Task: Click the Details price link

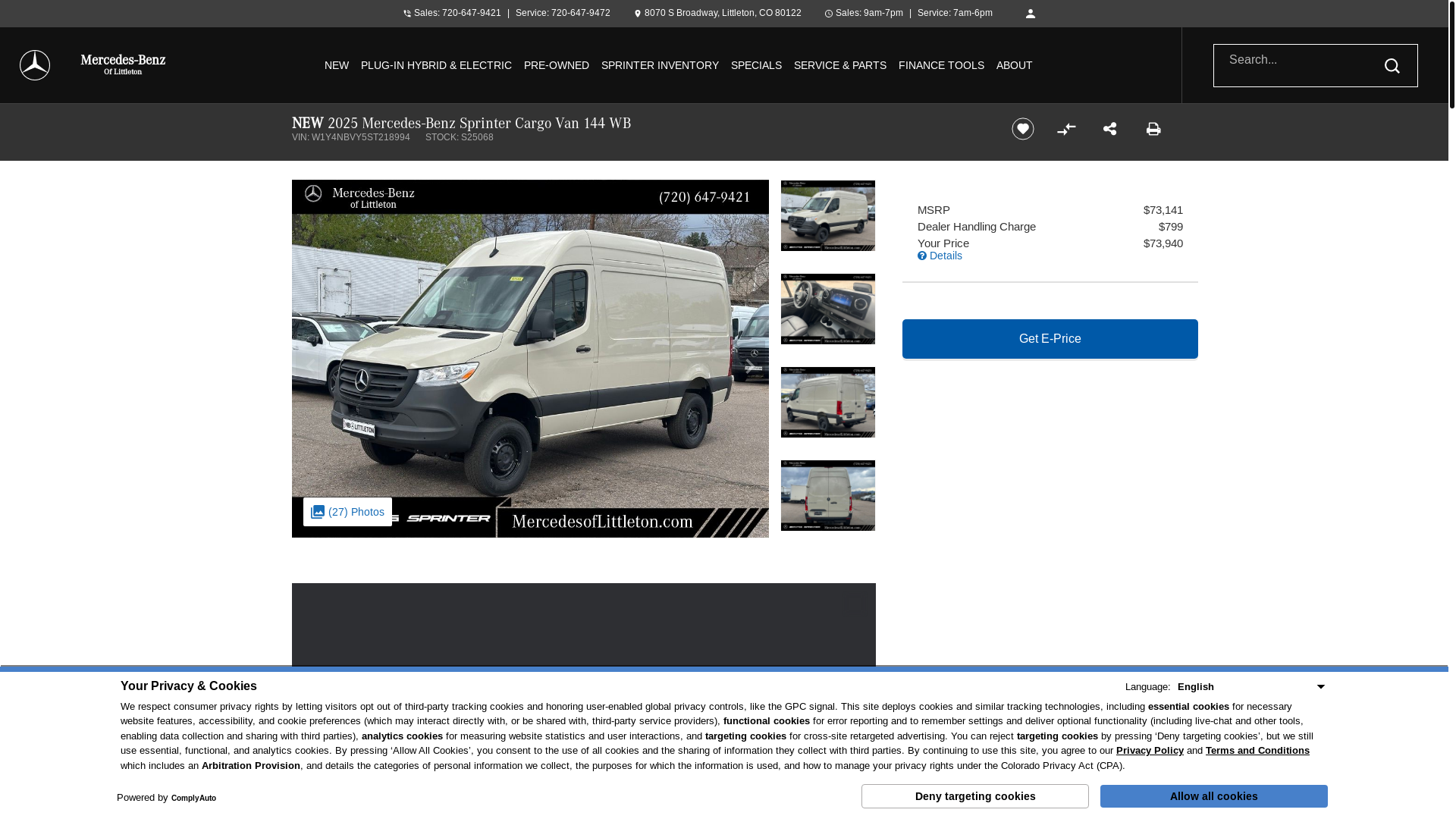Action: 946,256
